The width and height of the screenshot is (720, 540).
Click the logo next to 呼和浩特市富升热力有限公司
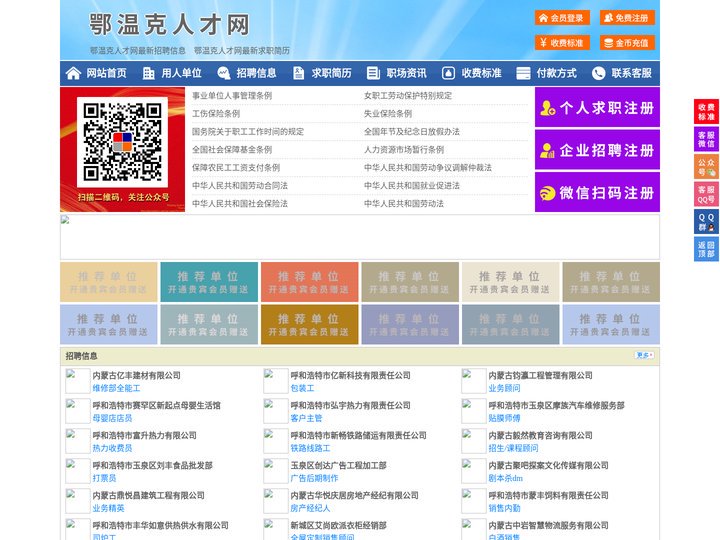[77, 441]
